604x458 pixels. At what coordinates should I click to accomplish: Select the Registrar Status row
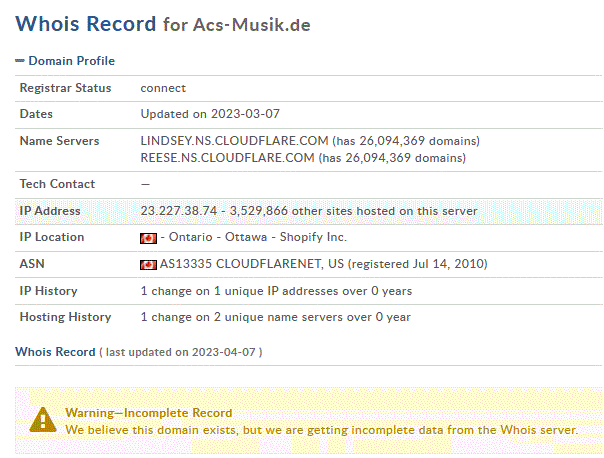point(308,88)
